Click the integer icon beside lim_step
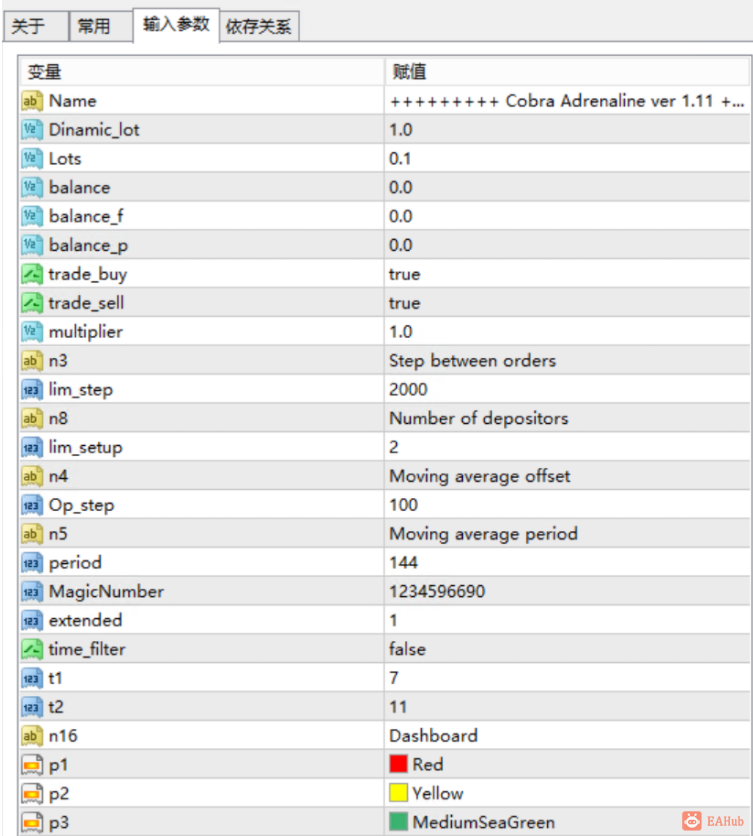 (31, 390)
